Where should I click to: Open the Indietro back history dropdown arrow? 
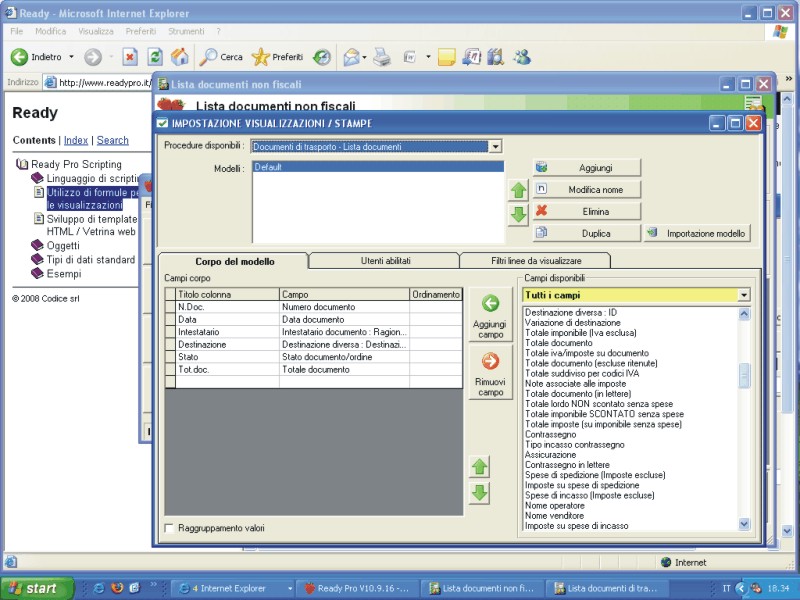click(71, 57)
